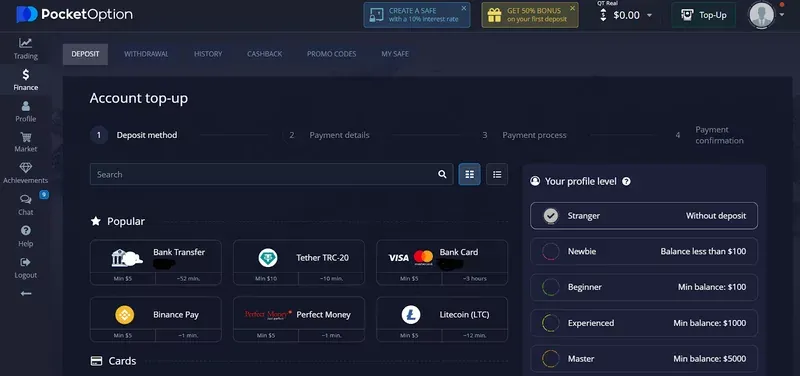Select the Beginner profile level

644,287
